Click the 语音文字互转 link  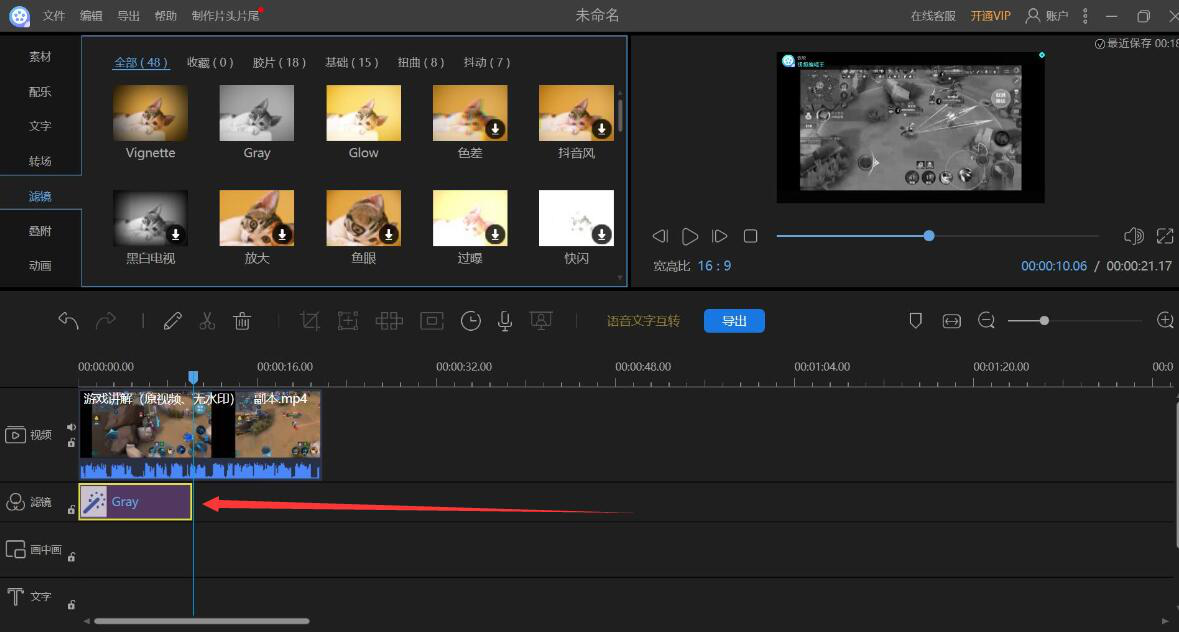(643, 321)
